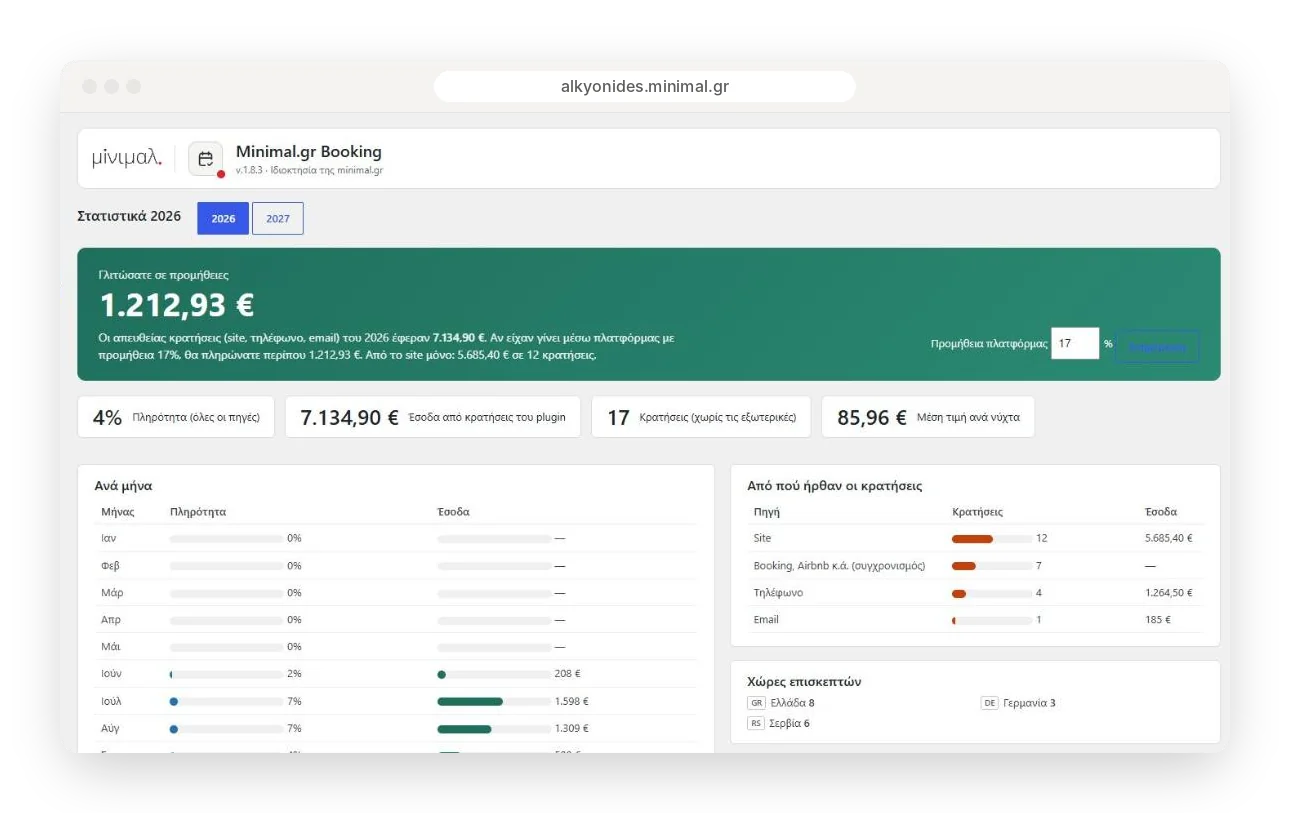
Task: Click the alkyonides.minimal.gr address bar
Action: 645,86
